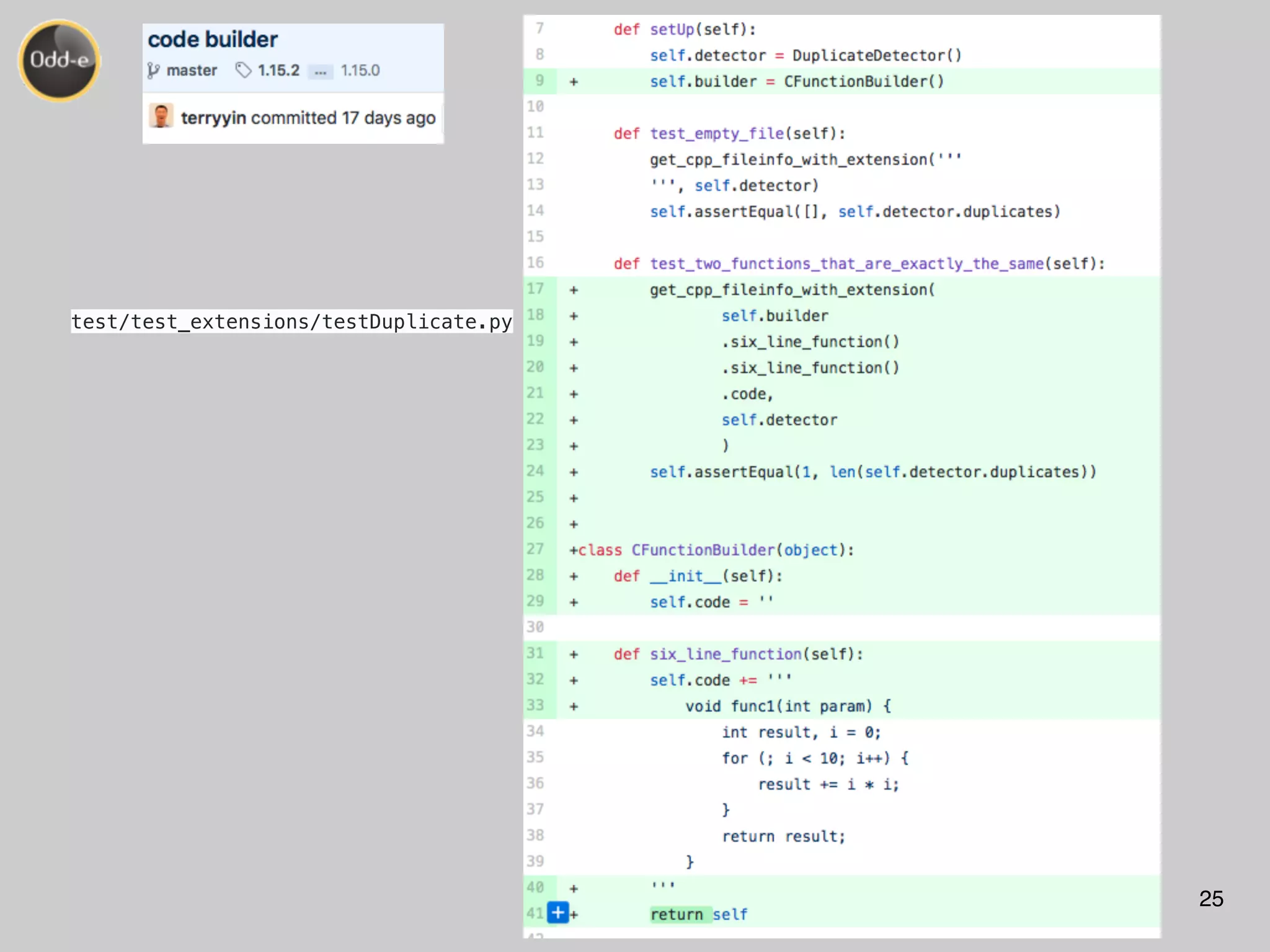The width and height of the screenshot is (1270, 952).
Task: Click the 'result += i * i;' line
Action: click(x=828, y=785)
